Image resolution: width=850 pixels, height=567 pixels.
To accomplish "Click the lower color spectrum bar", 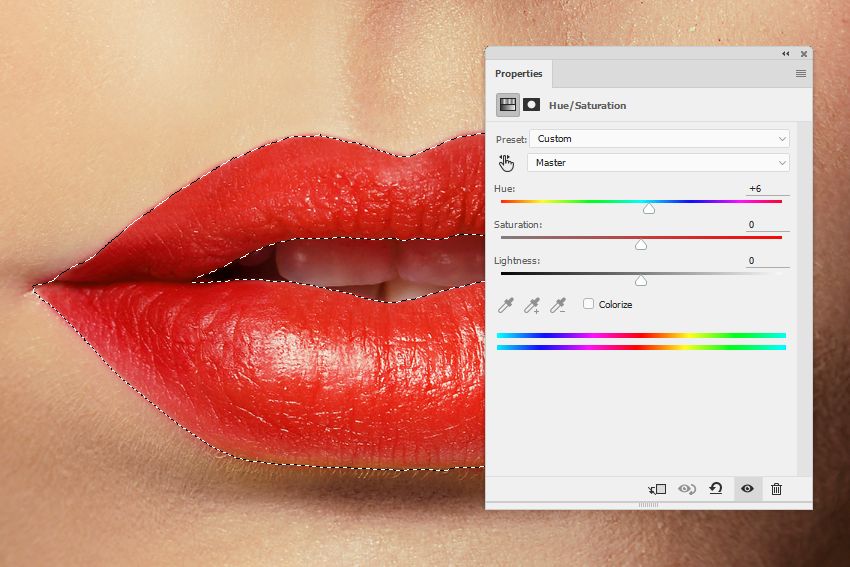I will click(x=641, y=347).
